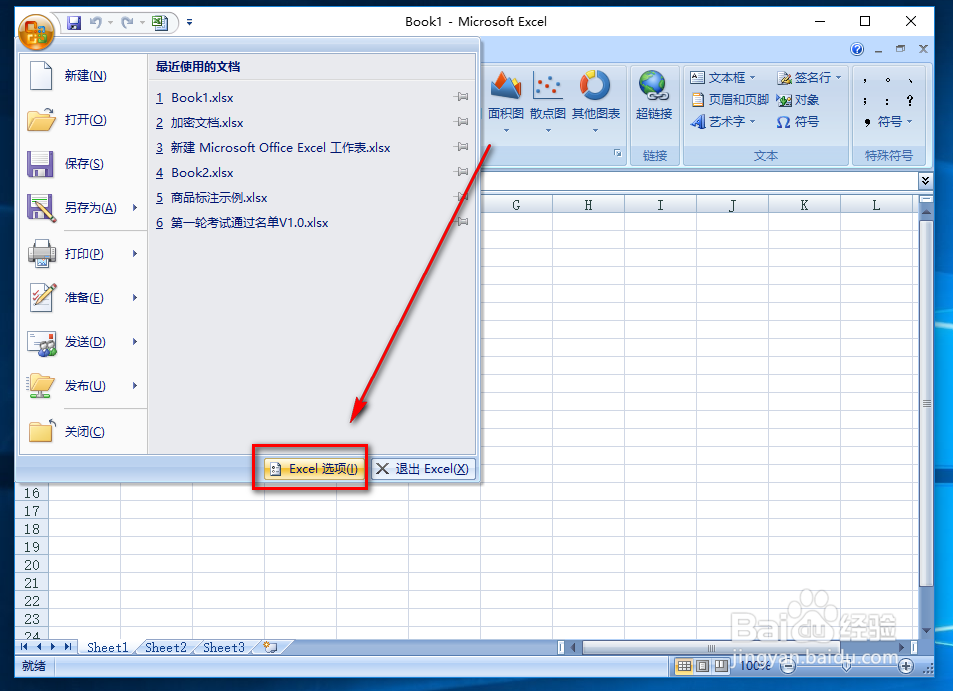Switch to Sheet3 tab
This screenshot has height=691, width=953.
224,647
